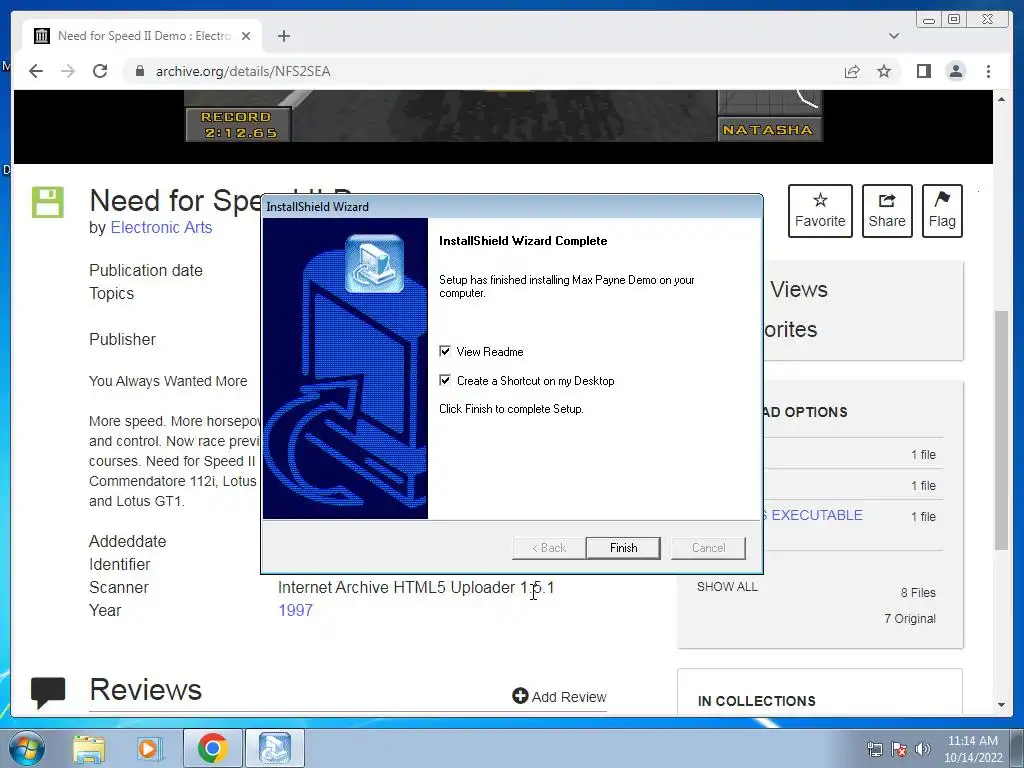1024x768 pixels.
Task: Click the network tray icon
Action: click(874, 748)
